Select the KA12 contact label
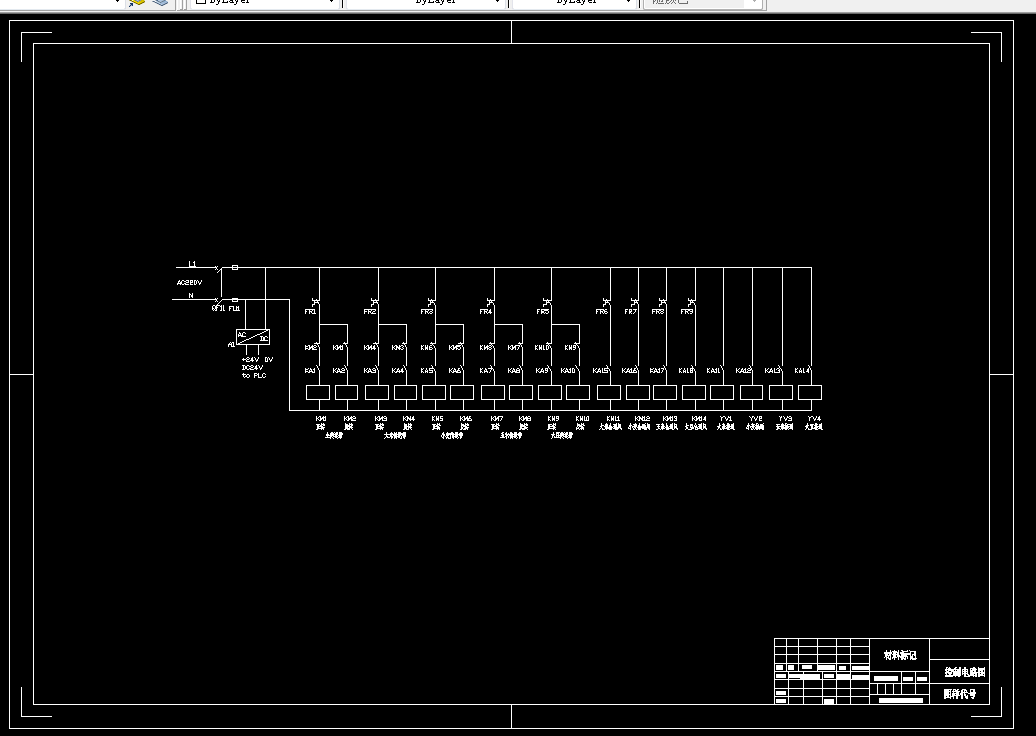The height and width of the screenshot is (736, 1036). coord(743,371)
